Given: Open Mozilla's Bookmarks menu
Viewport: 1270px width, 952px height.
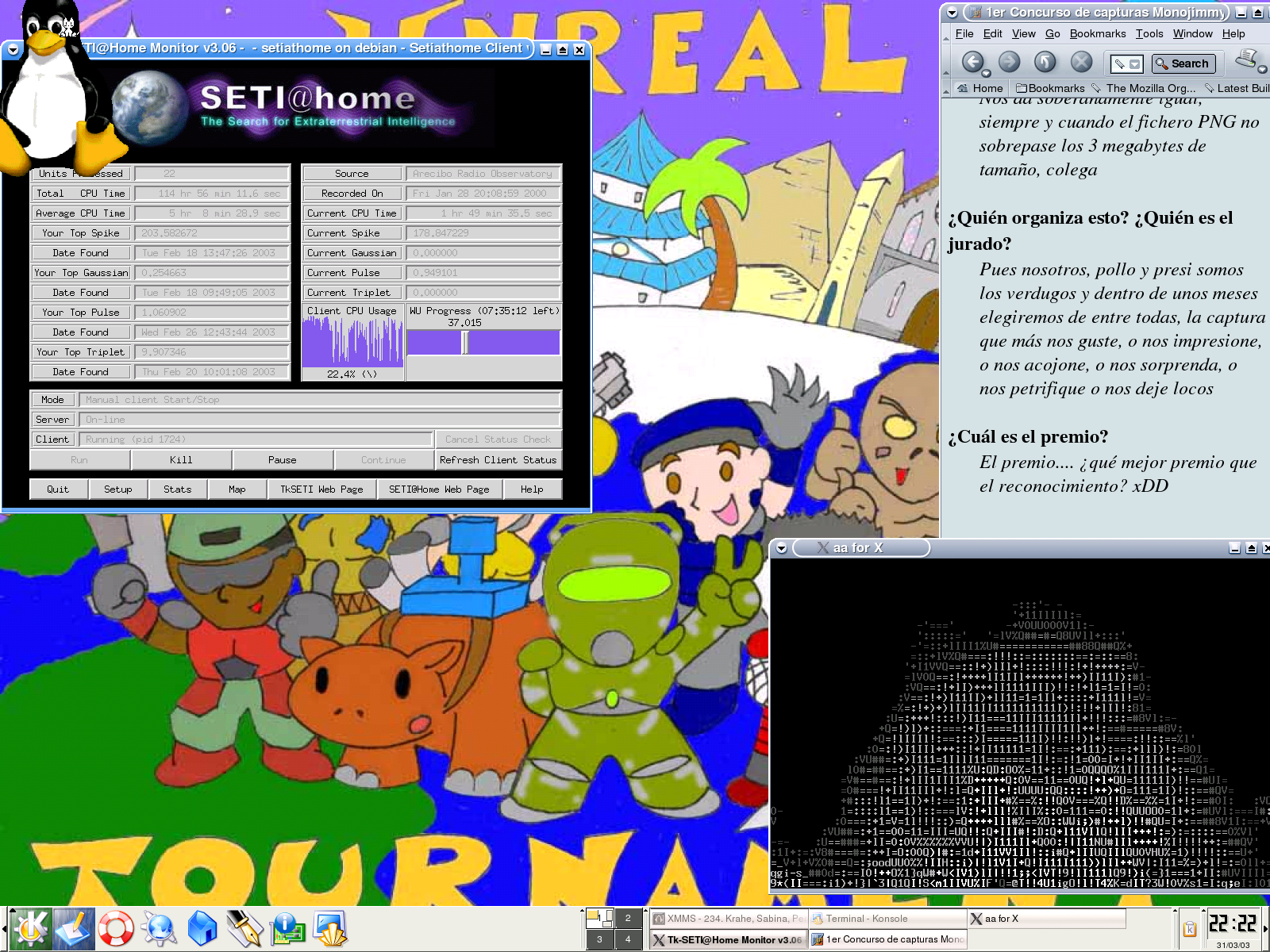Looking at the screenshot, I should coord(1097,33).
